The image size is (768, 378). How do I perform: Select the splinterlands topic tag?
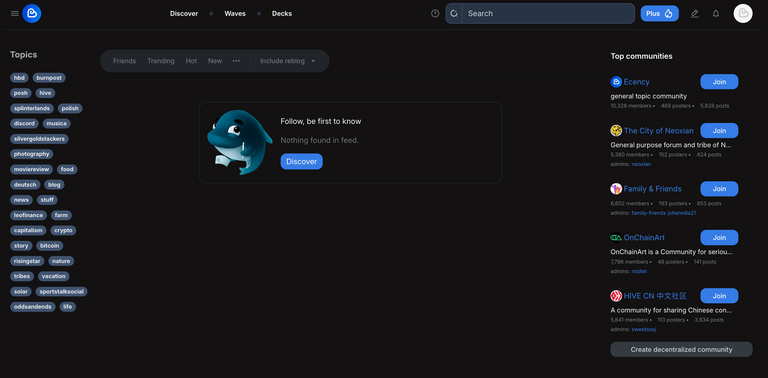[32, 108]
